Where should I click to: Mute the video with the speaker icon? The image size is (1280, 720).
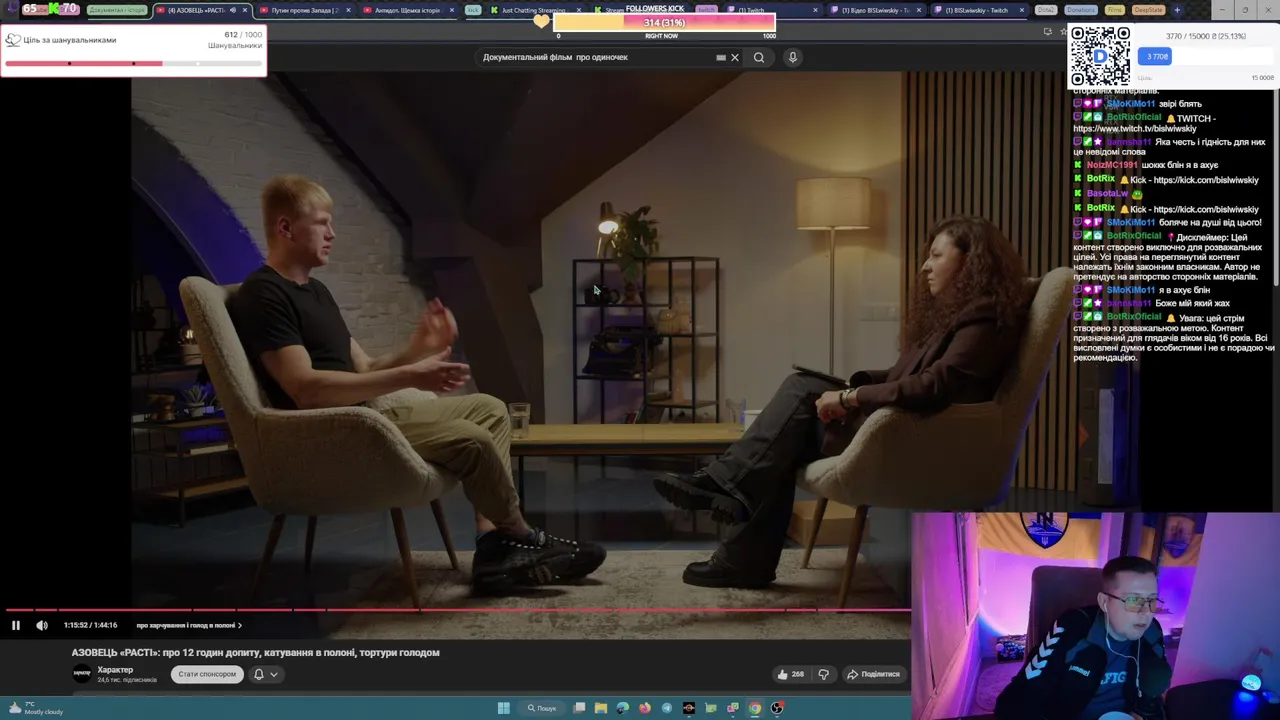point(42,625)
